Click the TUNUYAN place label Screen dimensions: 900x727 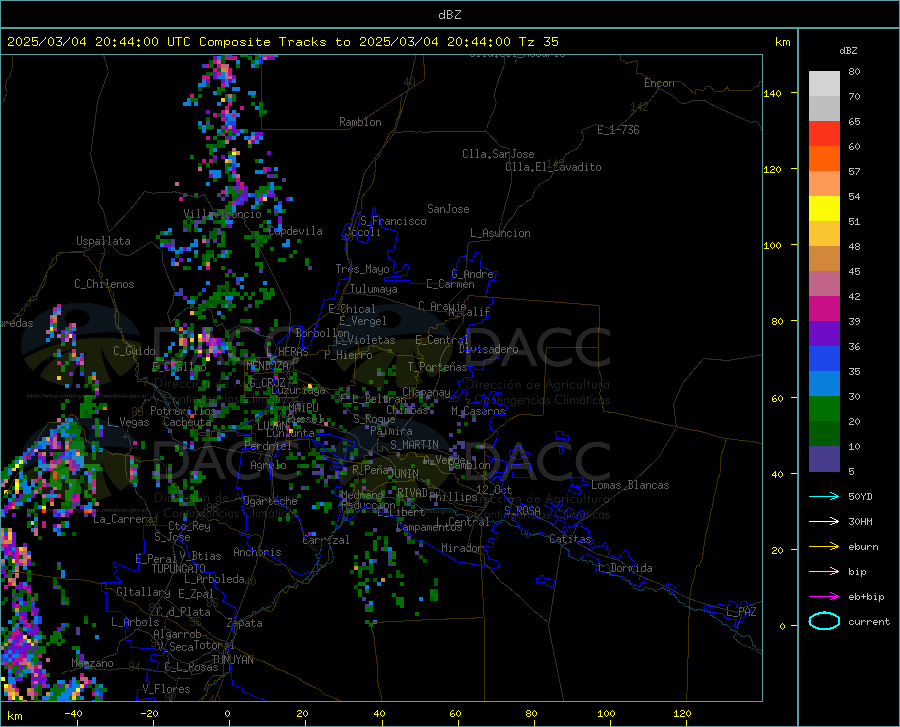coord(232,660)
